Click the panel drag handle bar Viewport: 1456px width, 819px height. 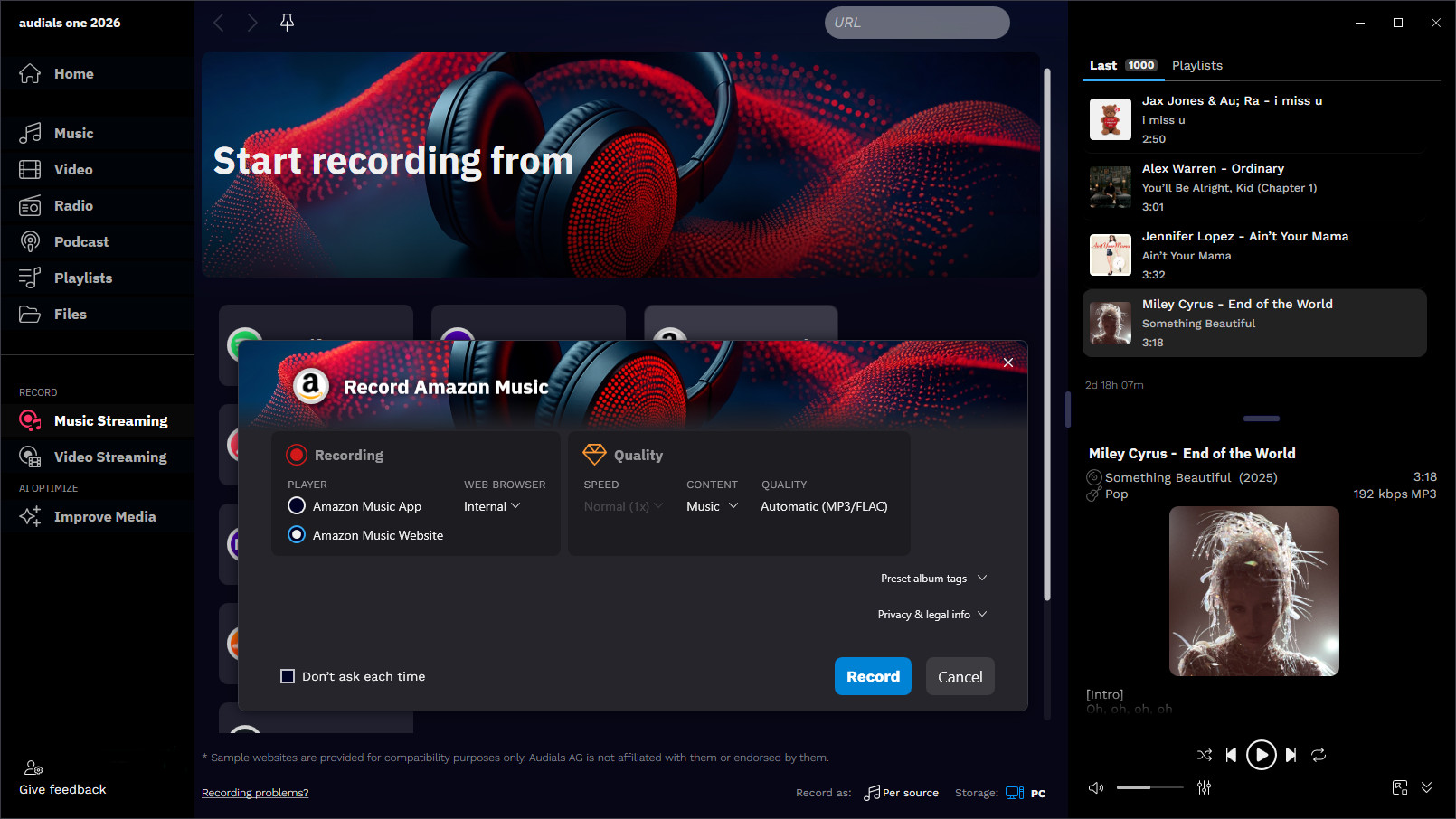1261,419
